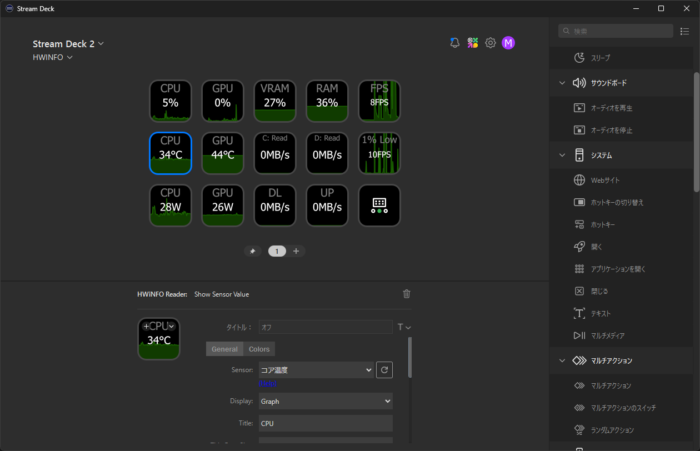
Task: Select the ホットキーの切り替え action
Action: 621,202
